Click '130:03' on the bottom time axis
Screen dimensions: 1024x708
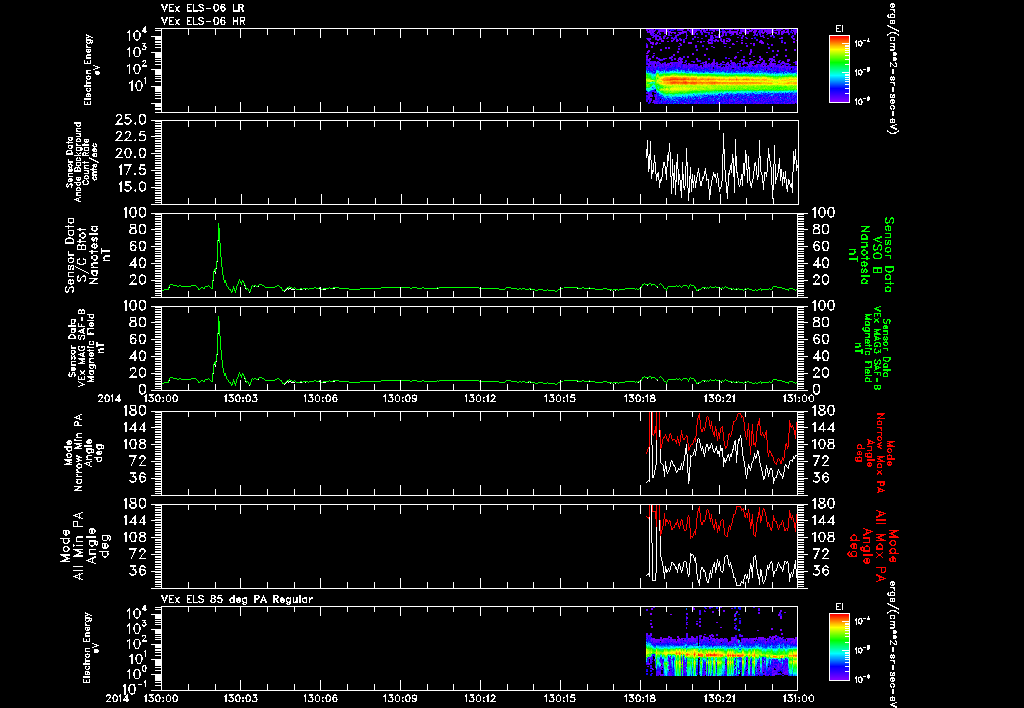tap(240, 698)
